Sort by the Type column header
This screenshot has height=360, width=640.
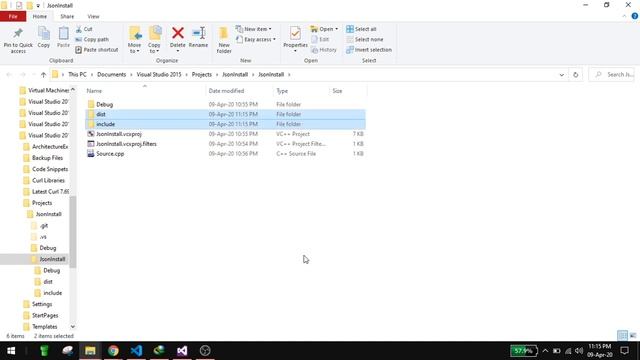pos(301,91)
